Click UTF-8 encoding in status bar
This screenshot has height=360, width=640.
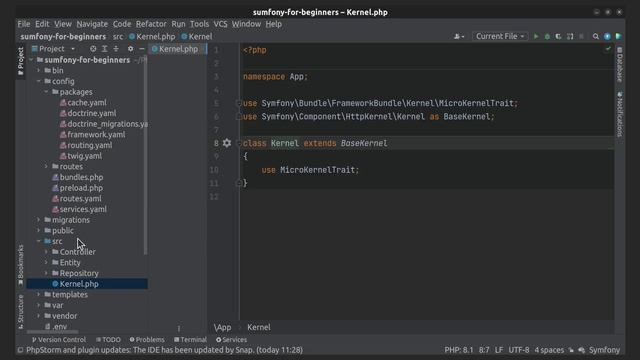coord(519,350)
